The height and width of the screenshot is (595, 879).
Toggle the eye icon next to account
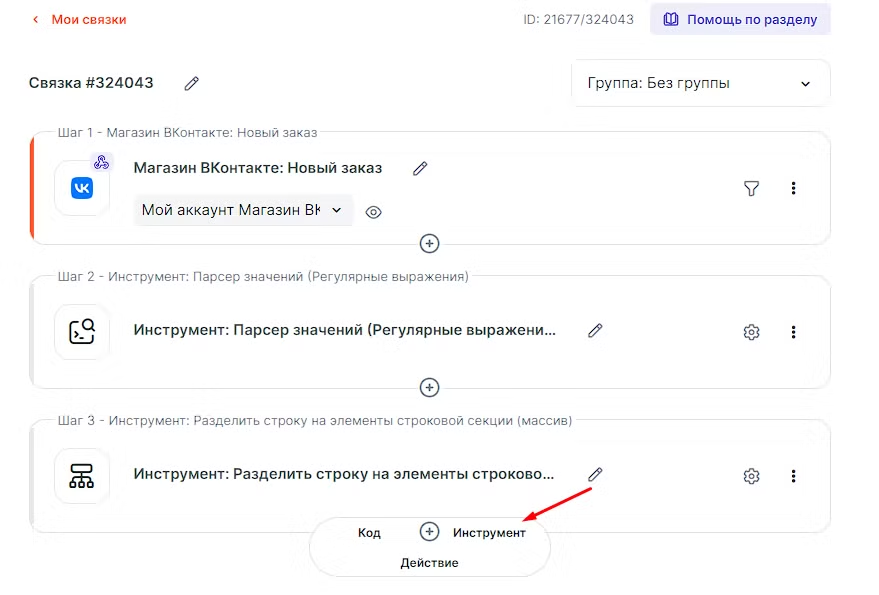click(374, 212)
